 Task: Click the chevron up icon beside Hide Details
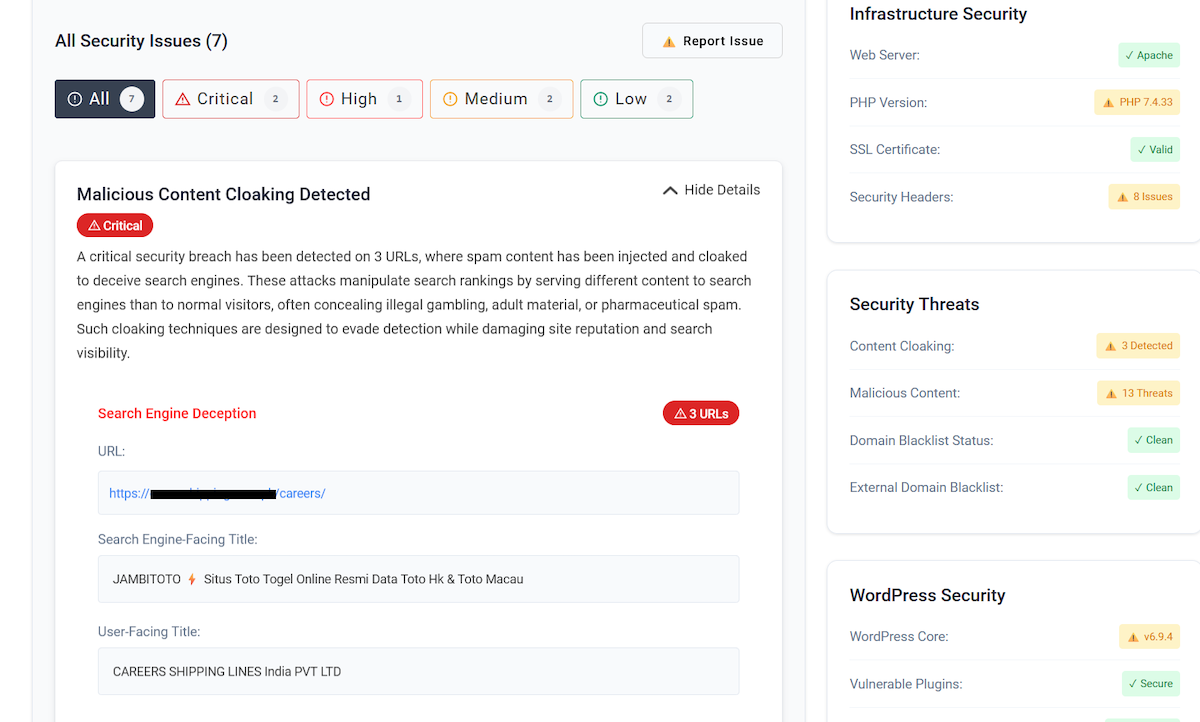click(670, 190)
